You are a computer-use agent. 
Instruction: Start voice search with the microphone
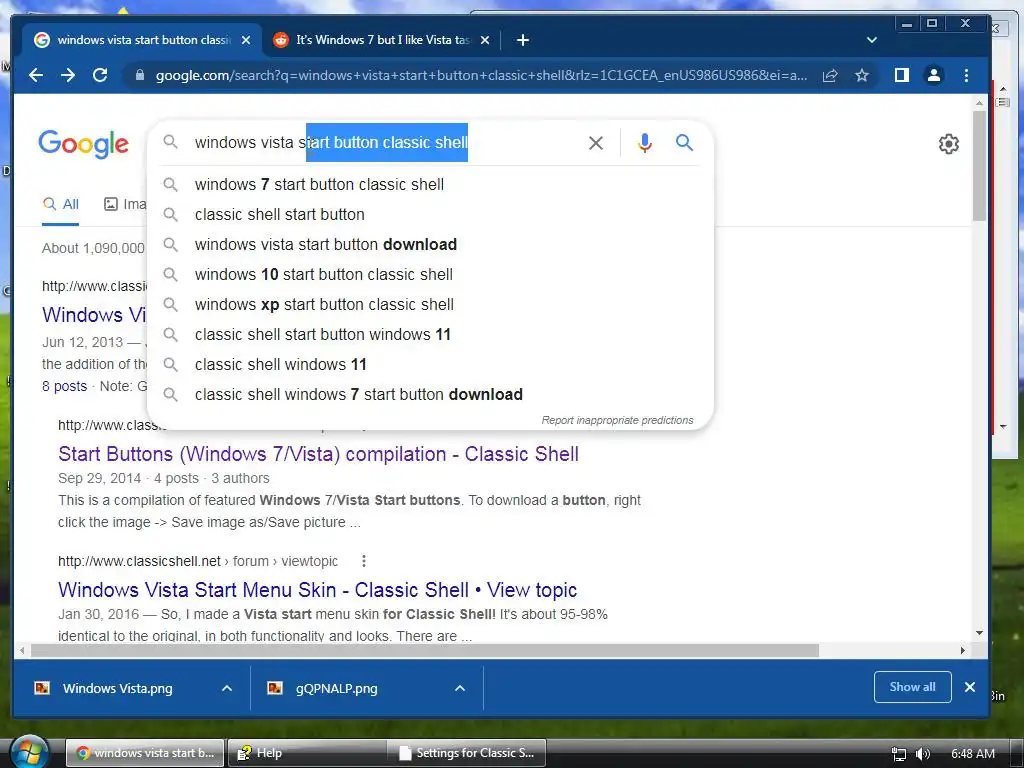(x=645, y=142)
